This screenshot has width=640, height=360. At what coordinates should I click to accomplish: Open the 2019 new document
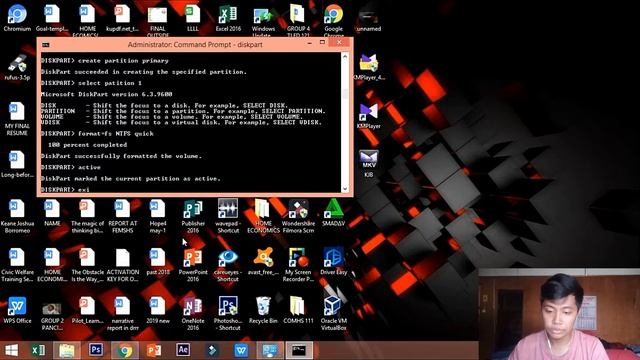click(158, 310)
